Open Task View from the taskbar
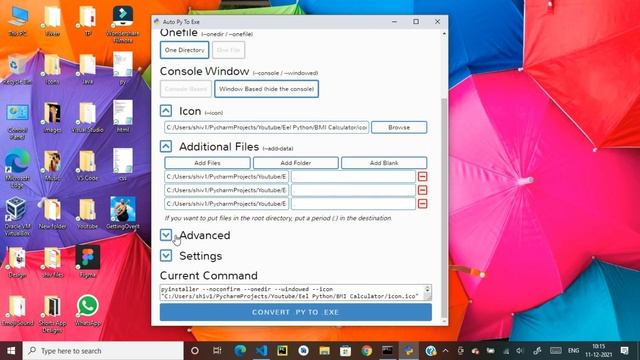 (217, 351)
